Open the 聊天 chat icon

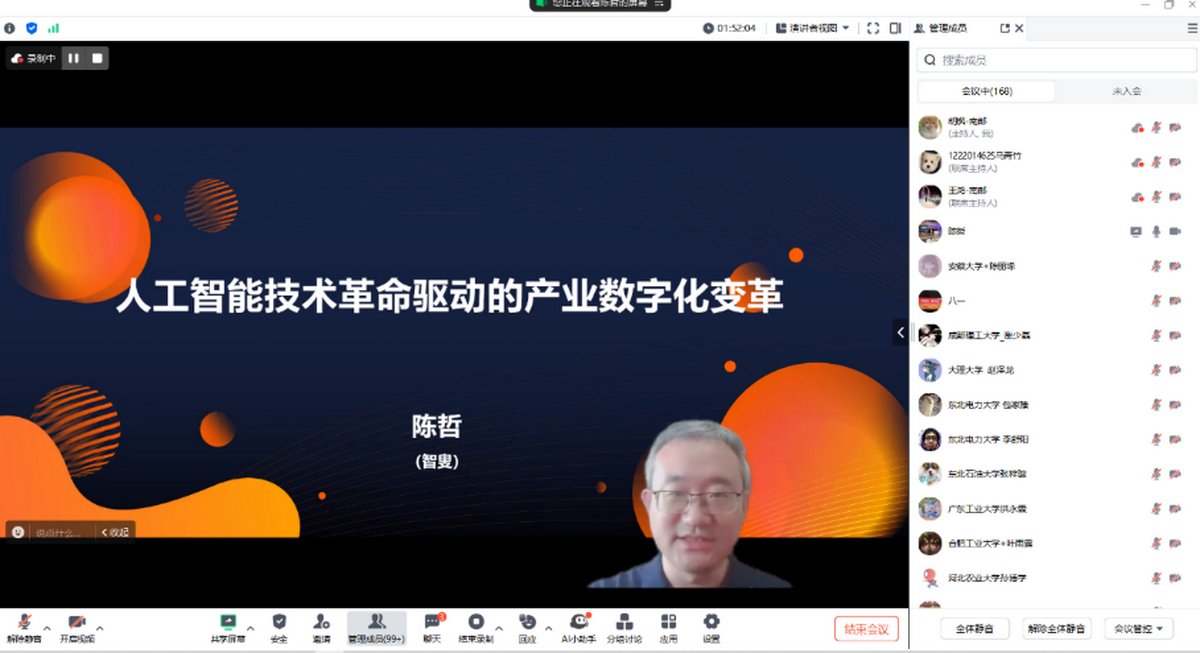(x=432, y=622)
